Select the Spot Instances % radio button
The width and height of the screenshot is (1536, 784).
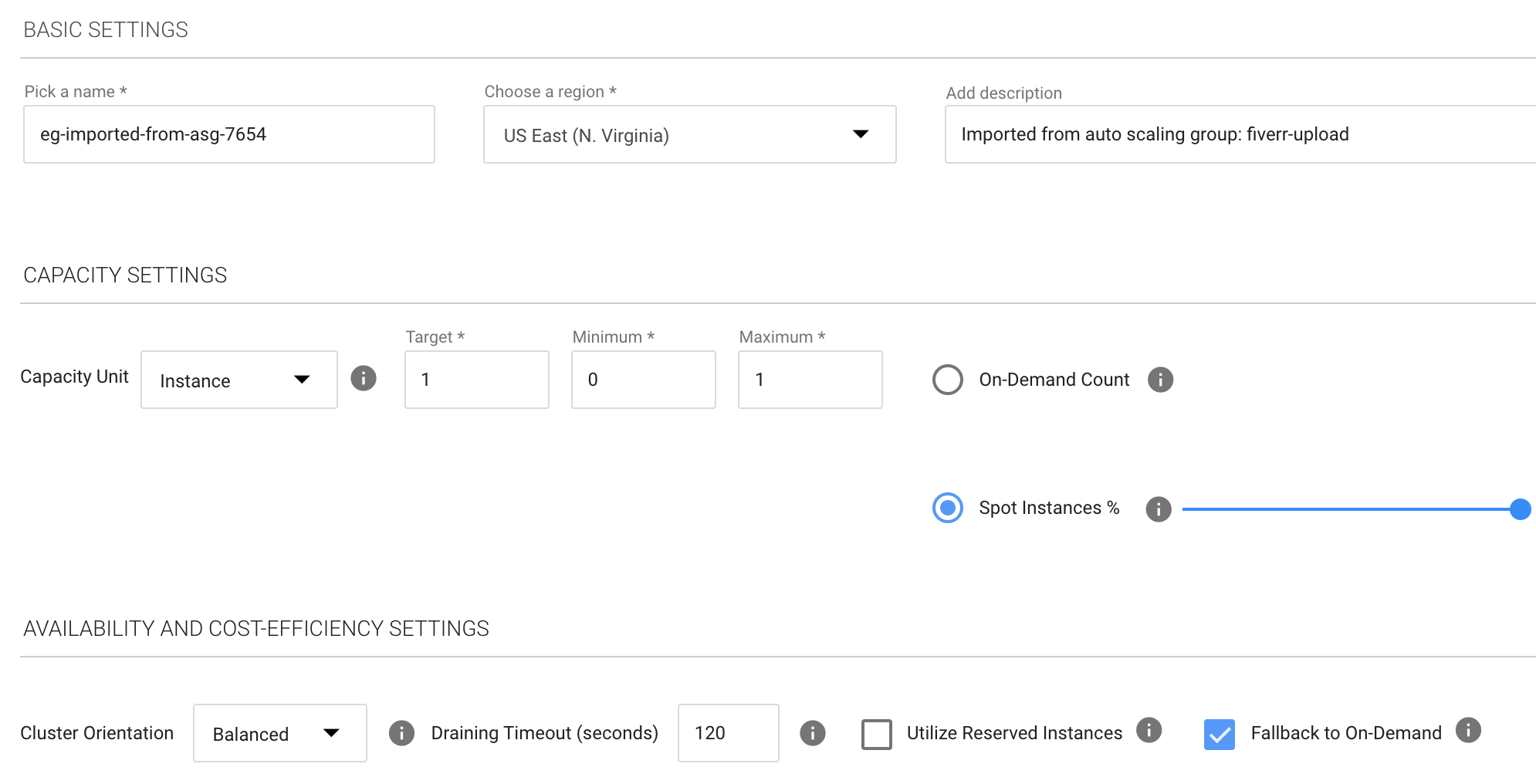pos(948,509)
